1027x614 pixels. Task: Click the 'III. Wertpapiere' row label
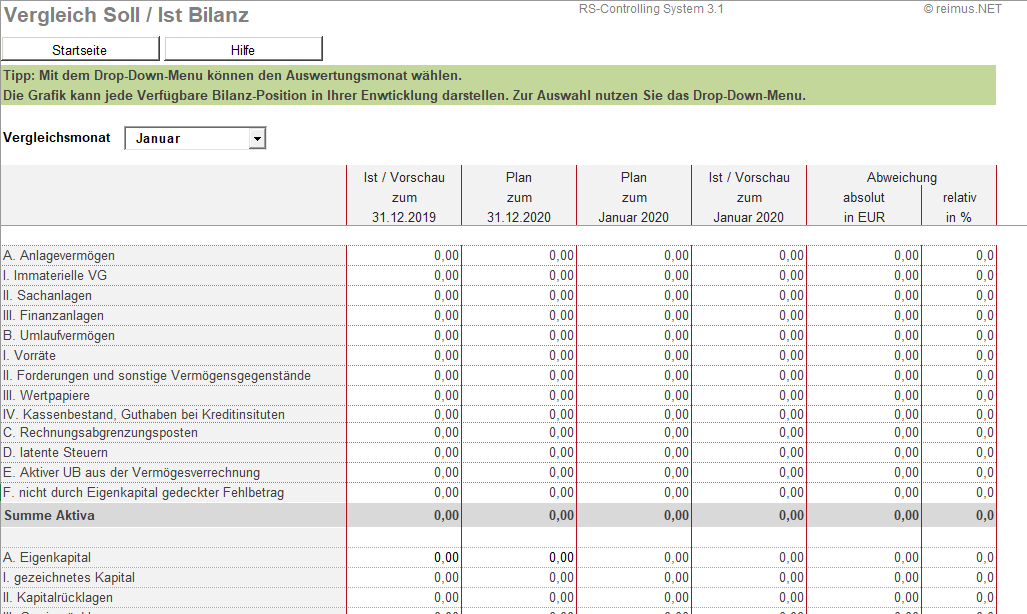pyautogui.click(x=50, y=395)
